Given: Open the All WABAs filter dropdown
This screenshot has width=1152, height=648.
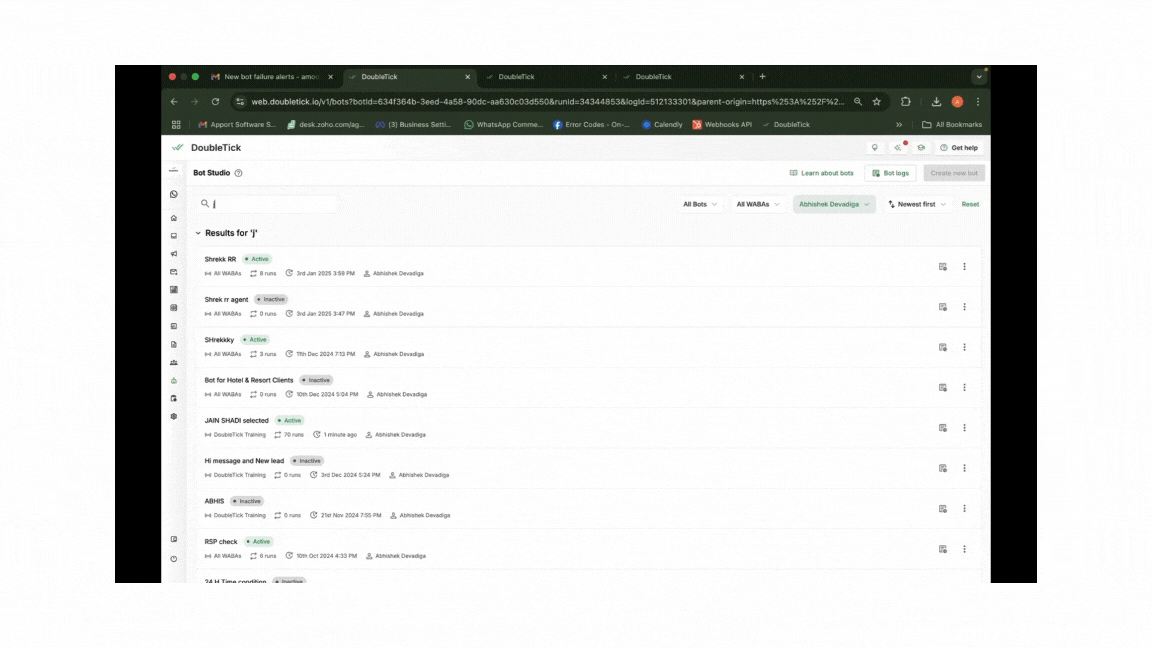Looking at the screenshot, I should pyautogui.click(x=757, y=204).
